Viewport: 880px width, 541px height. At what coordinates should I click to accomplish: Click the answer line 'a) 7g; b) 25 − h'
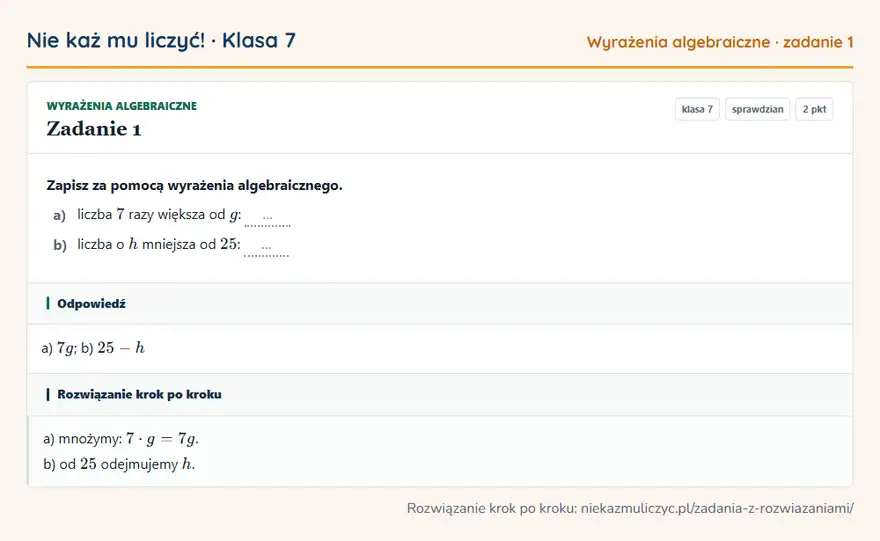[93, 348]
